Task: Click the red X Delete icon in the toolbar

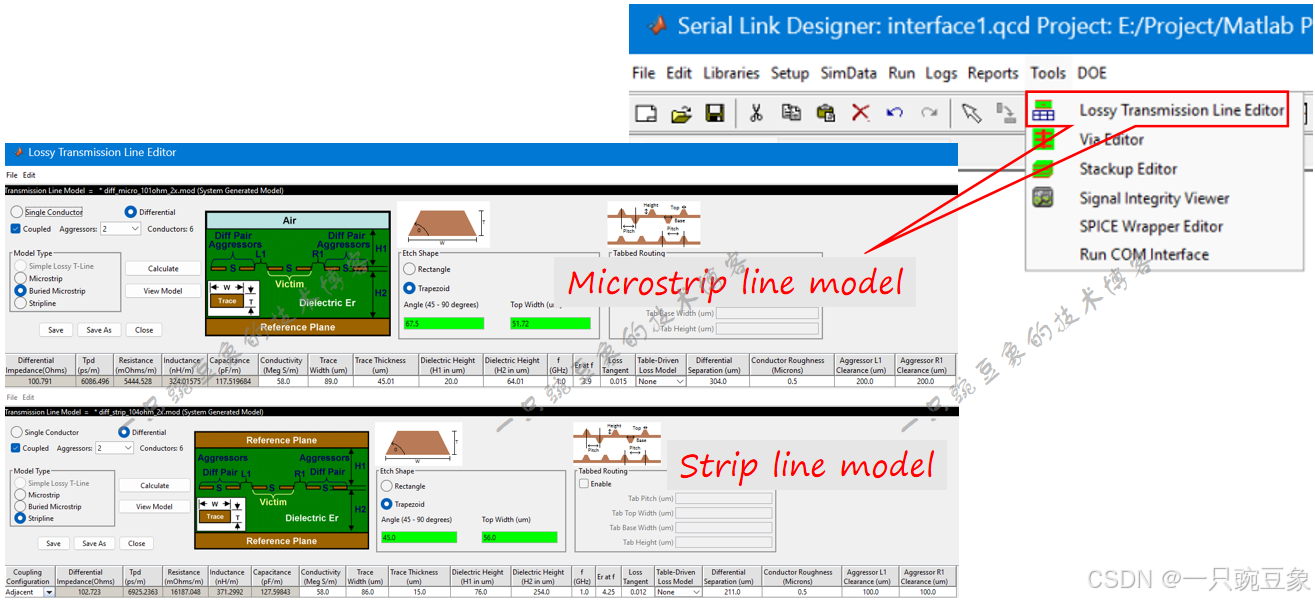Action: point(860,113)
